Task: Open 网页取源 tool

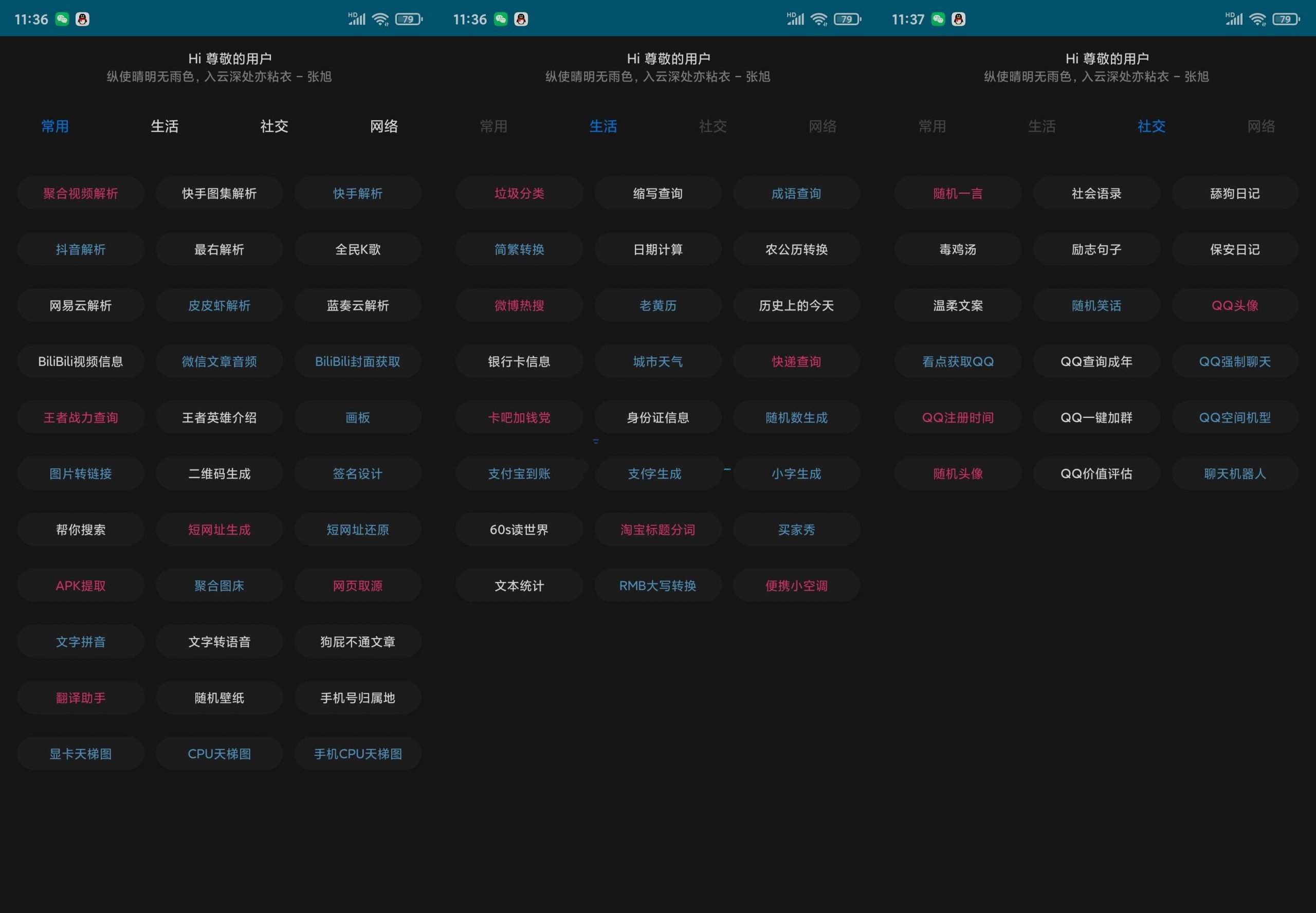Action: pos(358,586)
